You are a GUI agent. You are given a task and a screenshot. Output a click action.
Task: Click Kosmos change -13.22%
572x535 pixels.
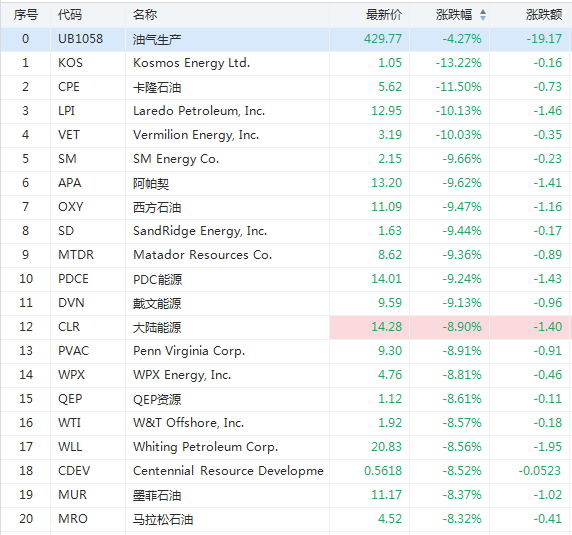pyautogui.click(x=458, y=63)
